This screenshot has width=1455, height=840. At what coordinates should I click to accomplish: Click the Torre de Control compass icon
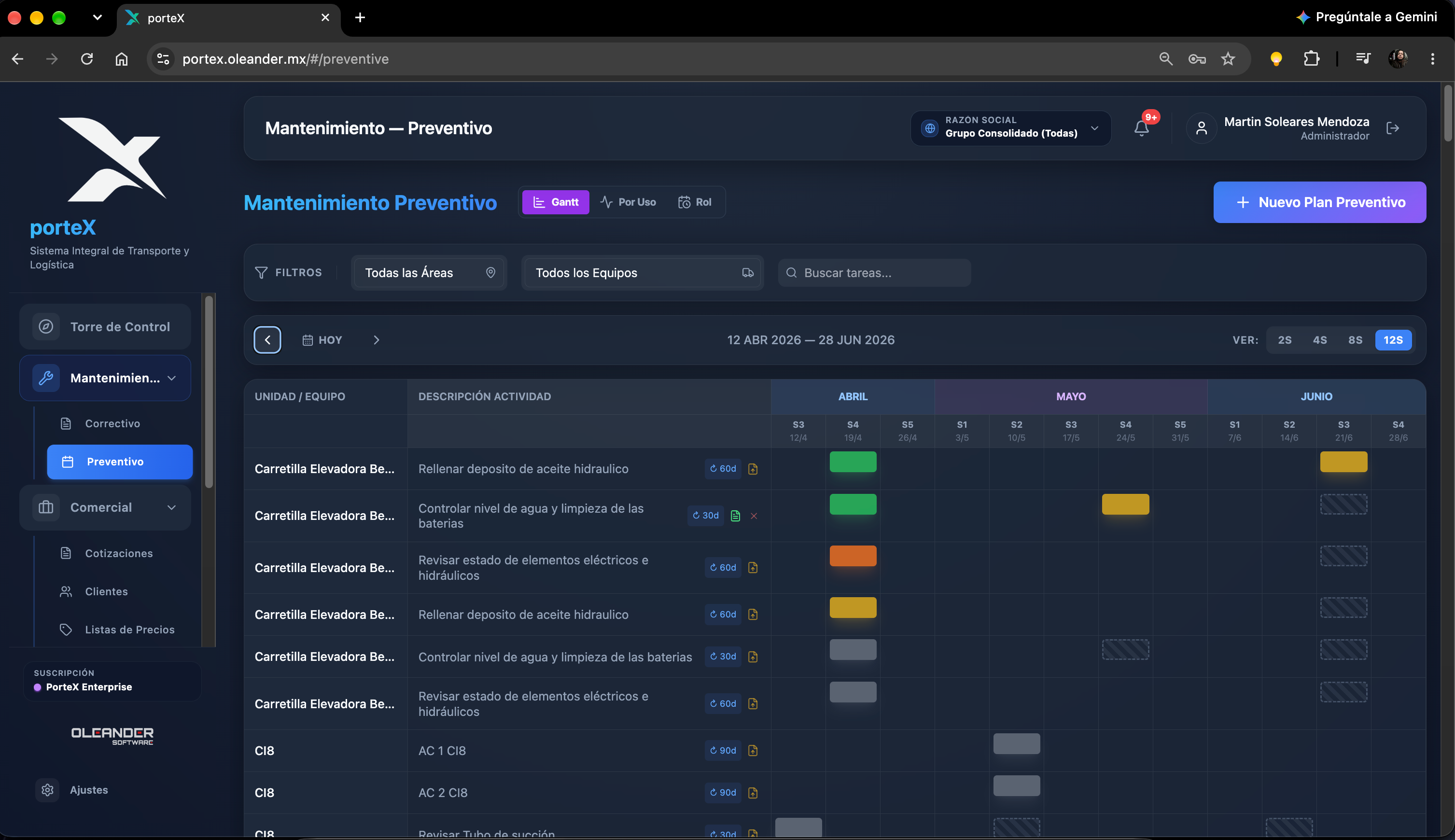click(x=46, y=326)
